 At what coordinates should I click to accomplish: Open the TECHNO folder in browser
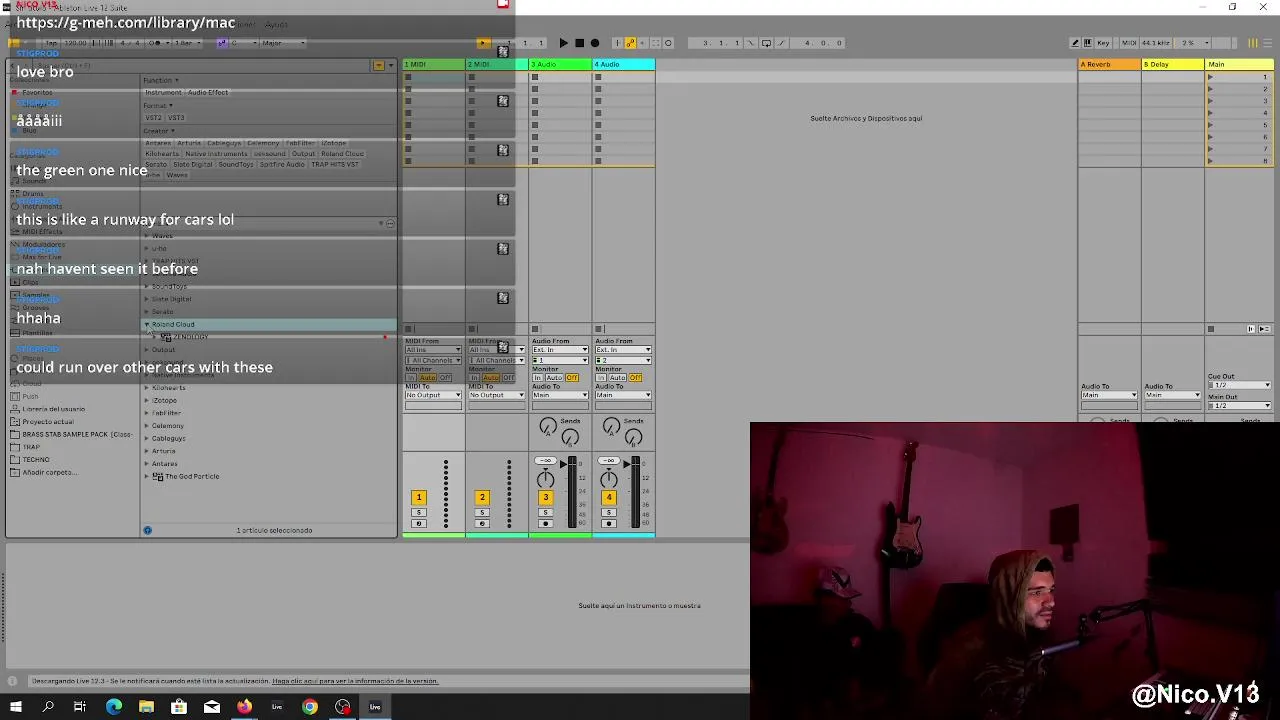36,460
